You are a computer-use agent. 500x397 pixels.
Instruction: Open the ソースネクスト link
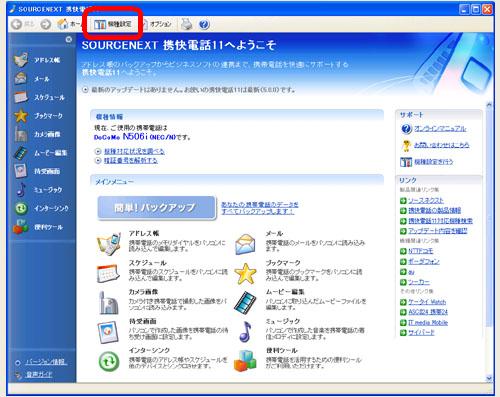426,201
